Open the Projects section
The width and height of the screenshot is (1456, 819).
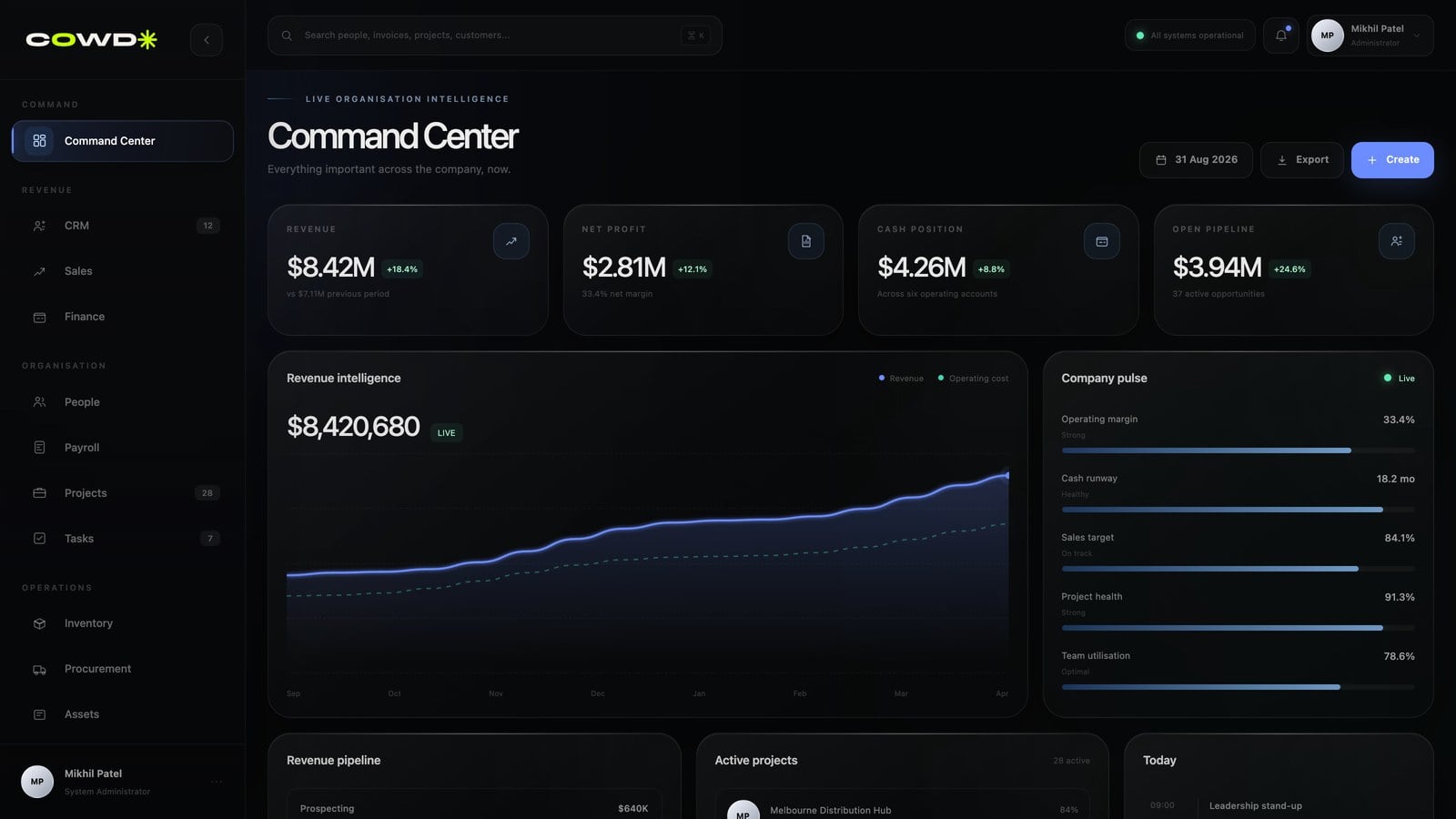point(123,493)
